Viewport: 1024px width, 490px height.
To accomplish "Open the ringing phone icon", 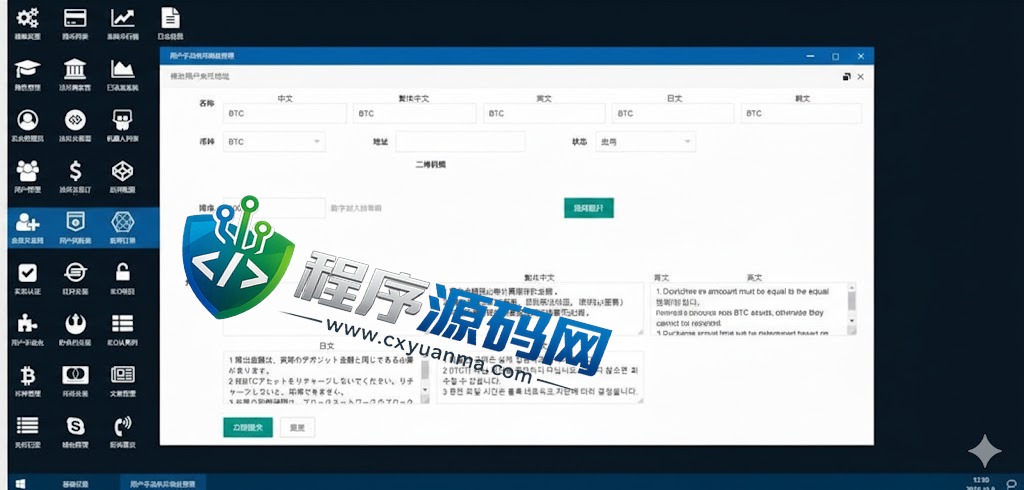I will [122, 426].
